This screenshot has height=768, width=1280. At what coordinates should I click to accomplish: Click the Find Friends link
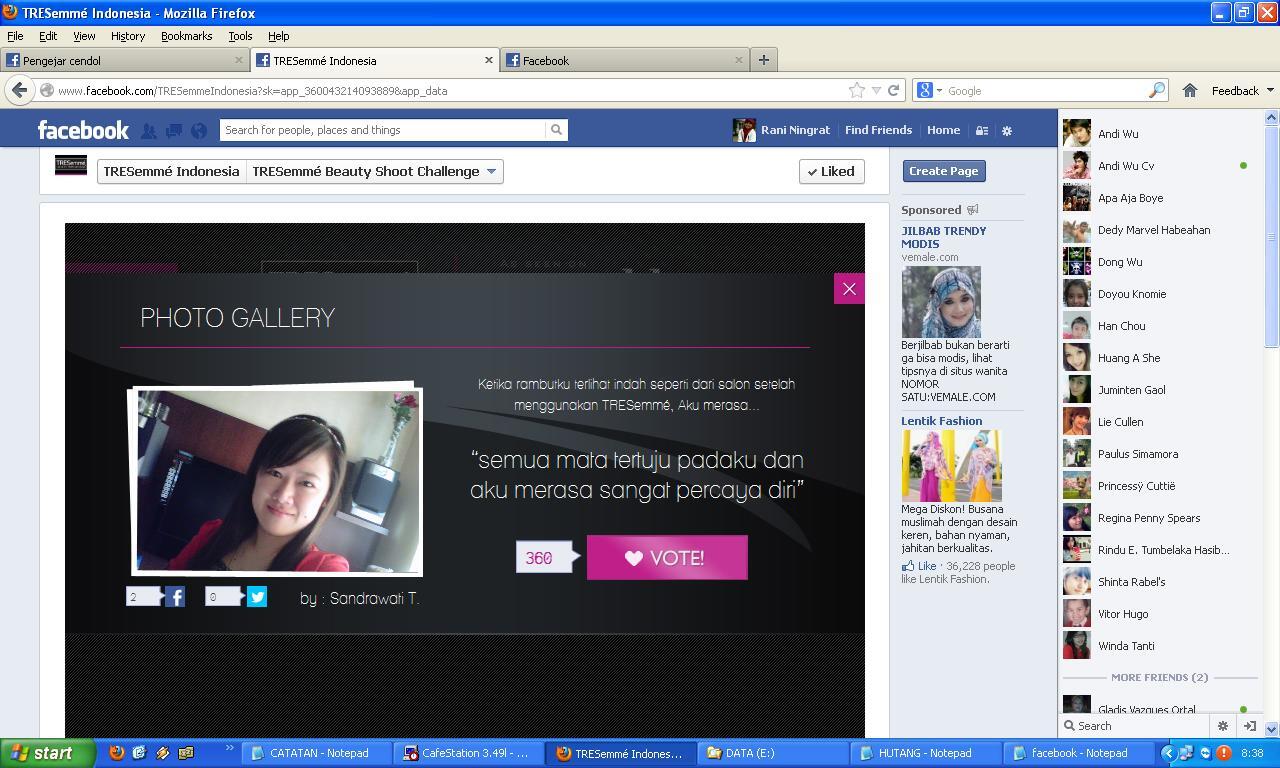pos(878,130)
